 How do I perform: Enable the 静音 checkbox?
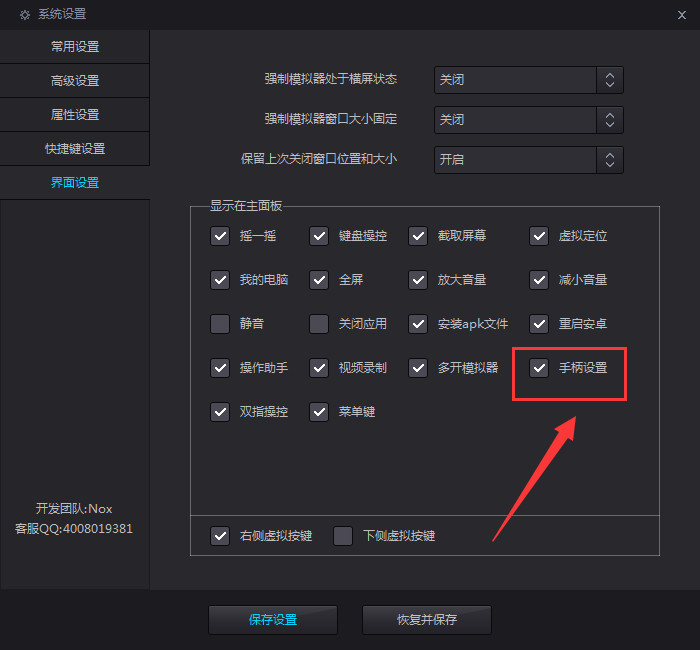click(x=220, y=324)
